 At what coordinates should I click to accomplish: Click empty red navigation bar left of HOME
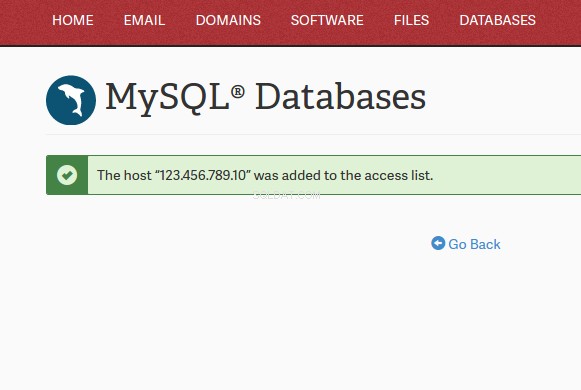pyautogui.click(x=24, y=21)
